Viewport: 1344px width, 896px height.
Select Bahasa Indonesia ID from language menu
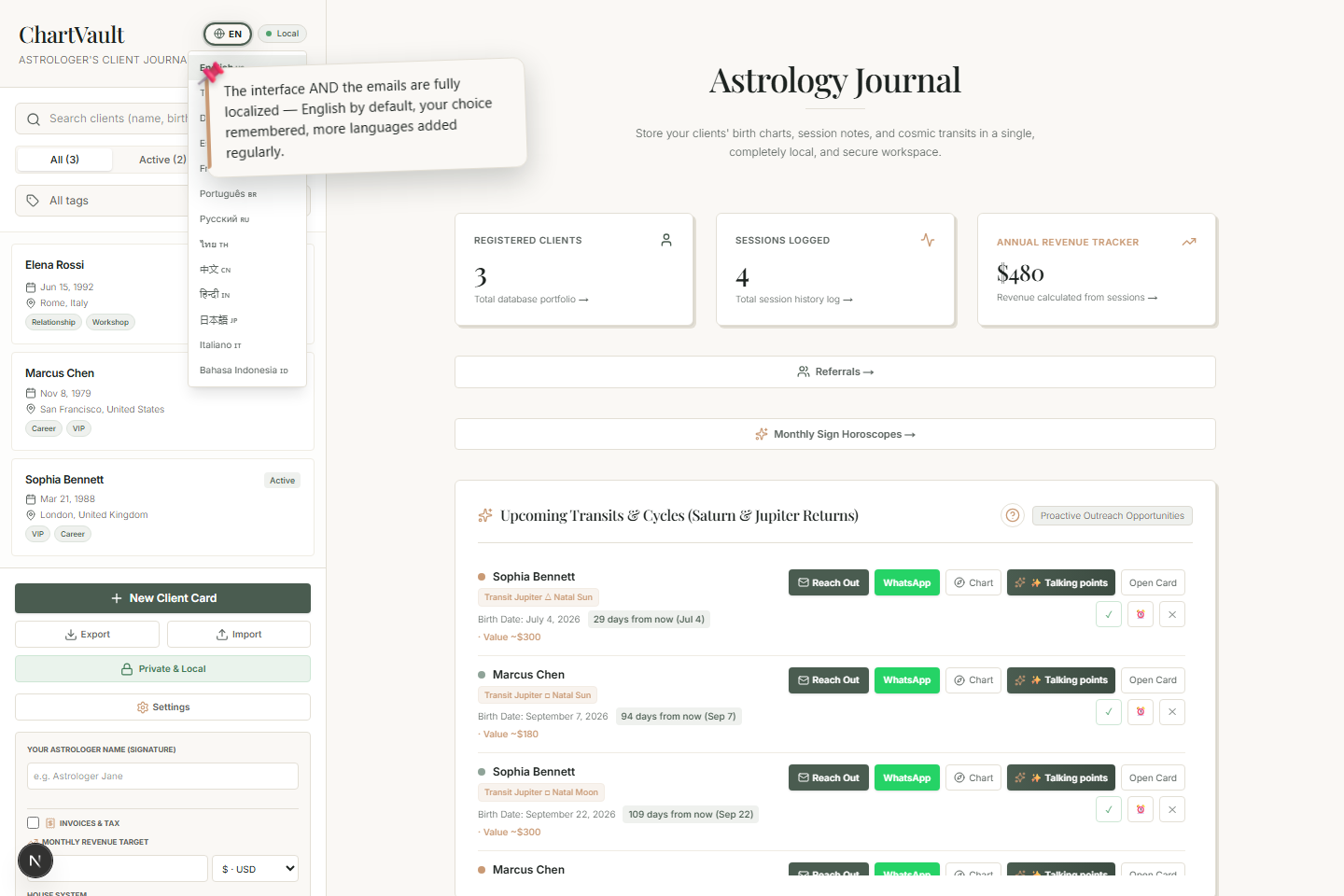(x=247, y=371)
